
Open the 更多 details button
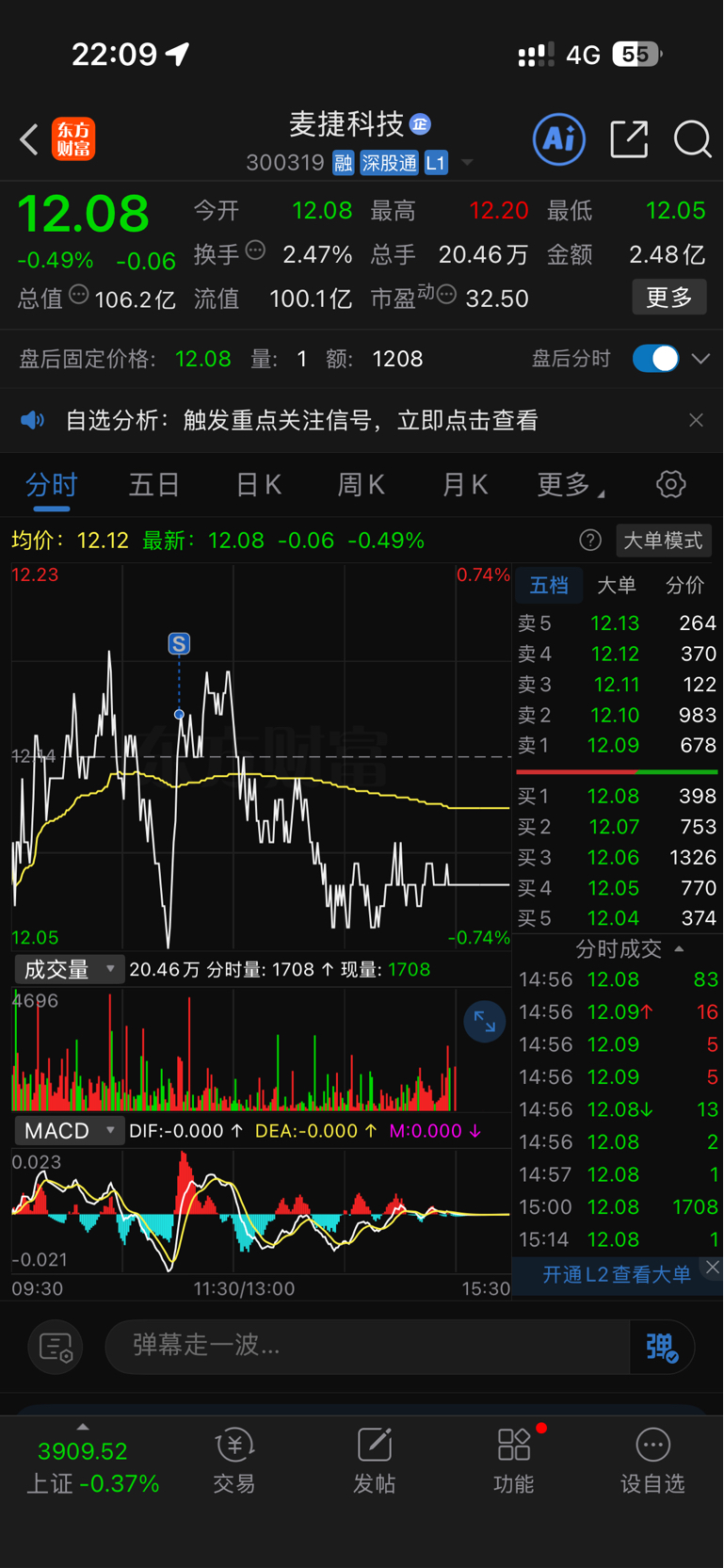[669, 298]
